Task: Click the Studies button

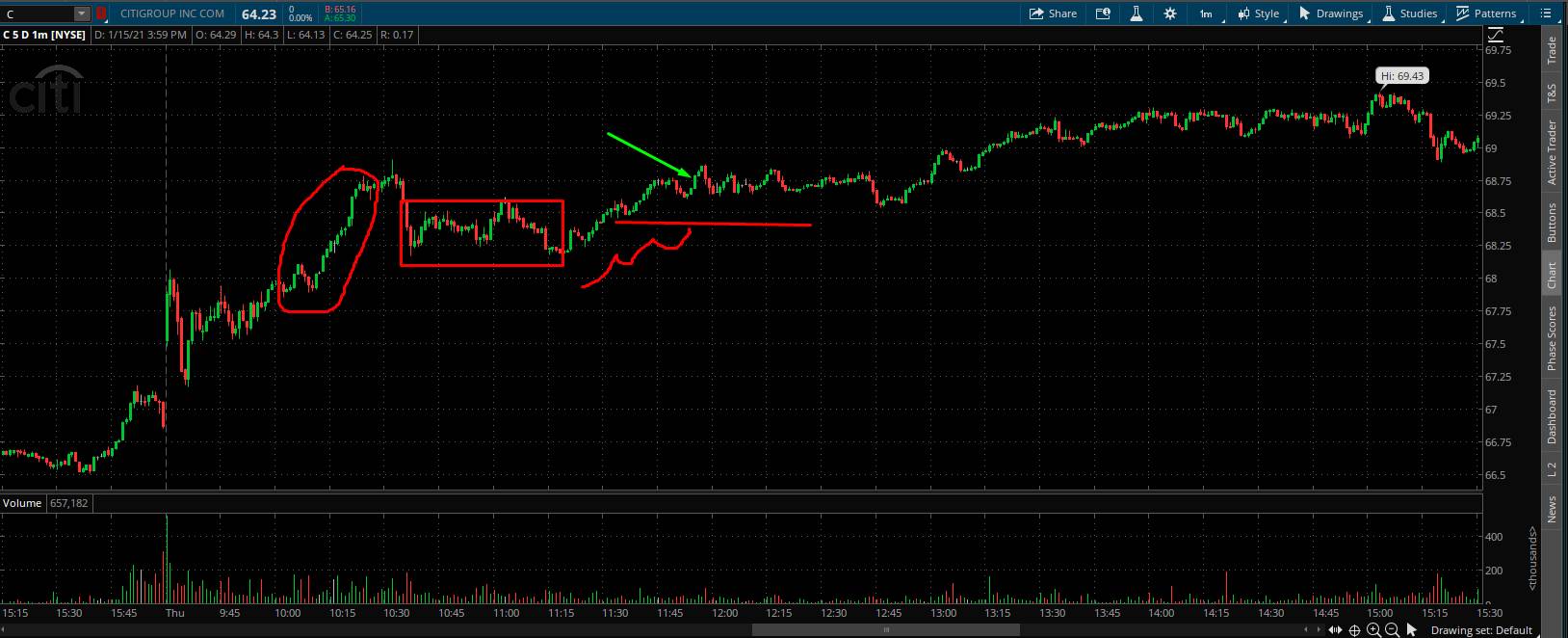Action: tap(1409, 13)
